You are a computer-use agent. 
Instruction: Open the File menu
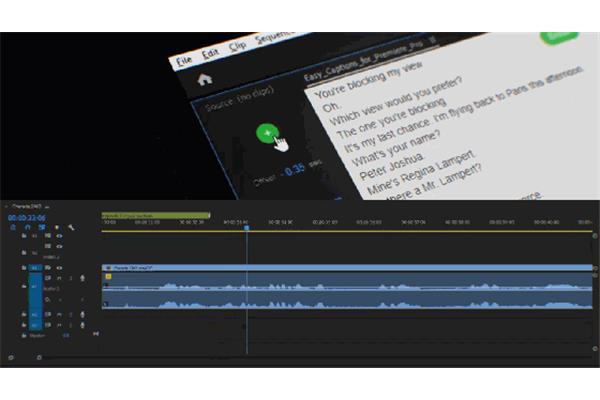[184, 60]
